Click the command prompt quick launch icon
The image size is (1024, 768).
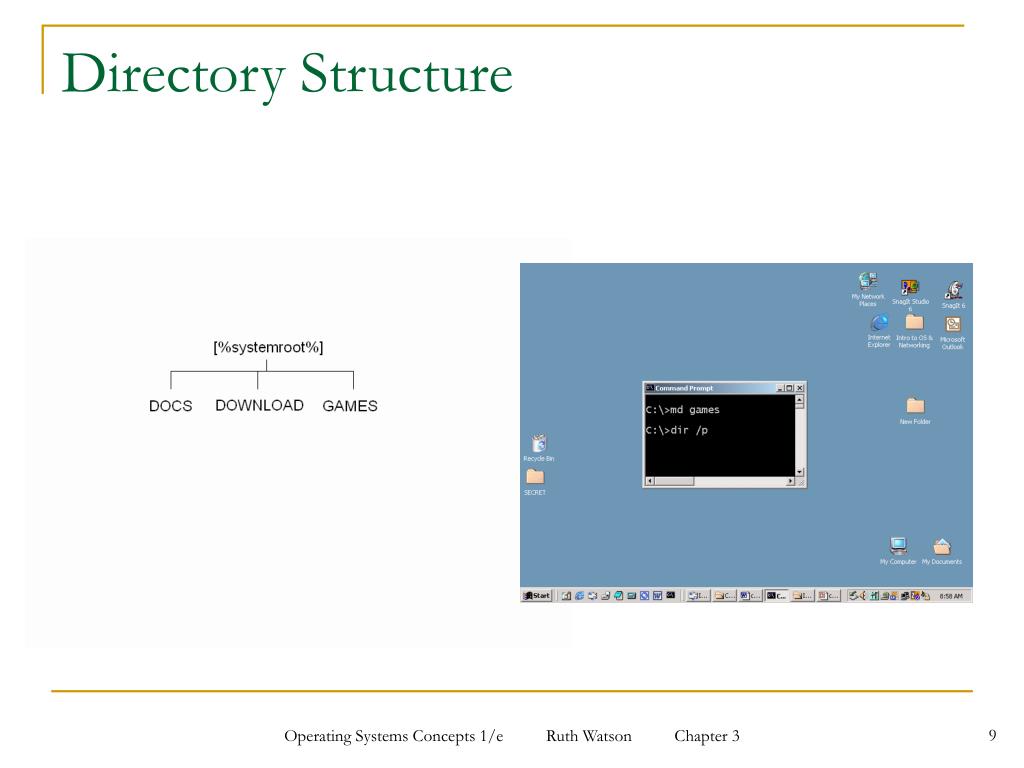[x=671, y=595]
